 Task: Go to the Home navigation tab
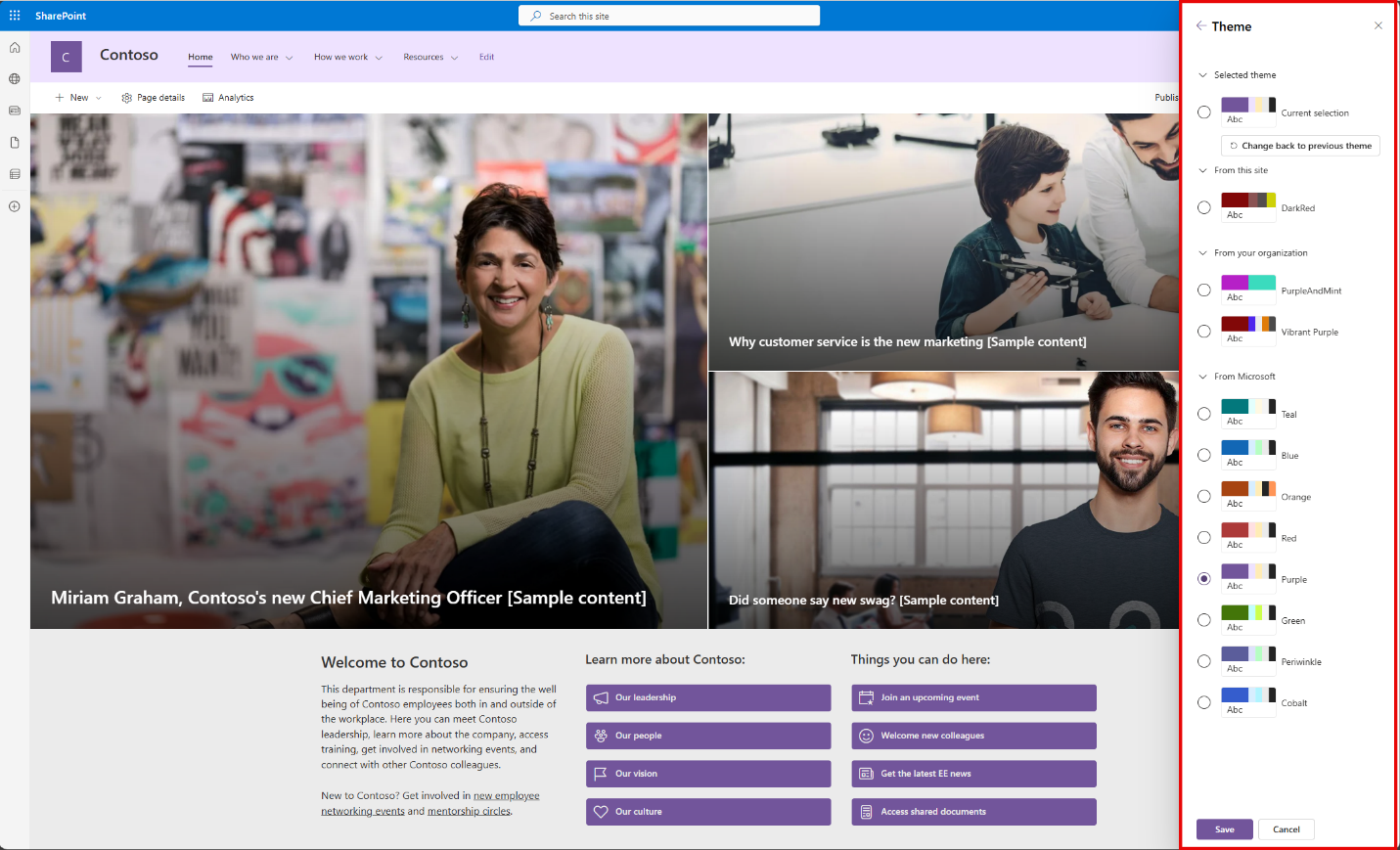(201, 57)
